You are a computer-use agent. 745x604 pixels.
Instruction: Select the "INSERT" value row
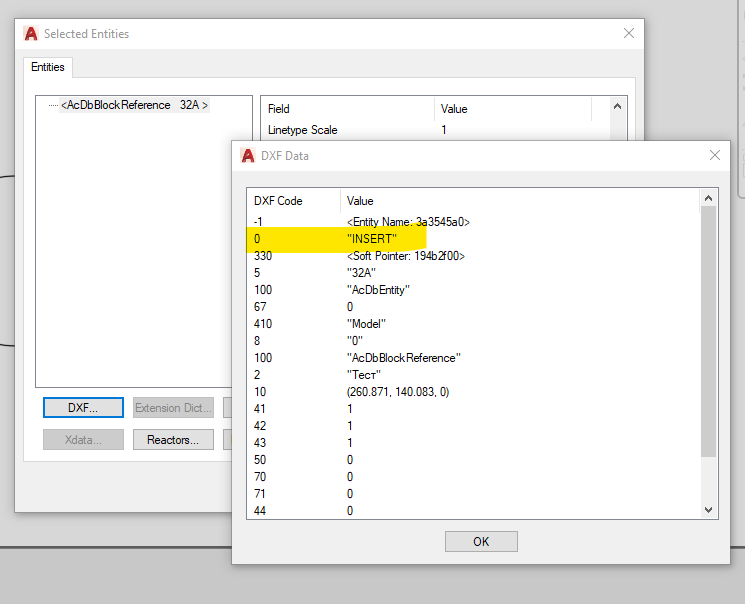(473, 239)
